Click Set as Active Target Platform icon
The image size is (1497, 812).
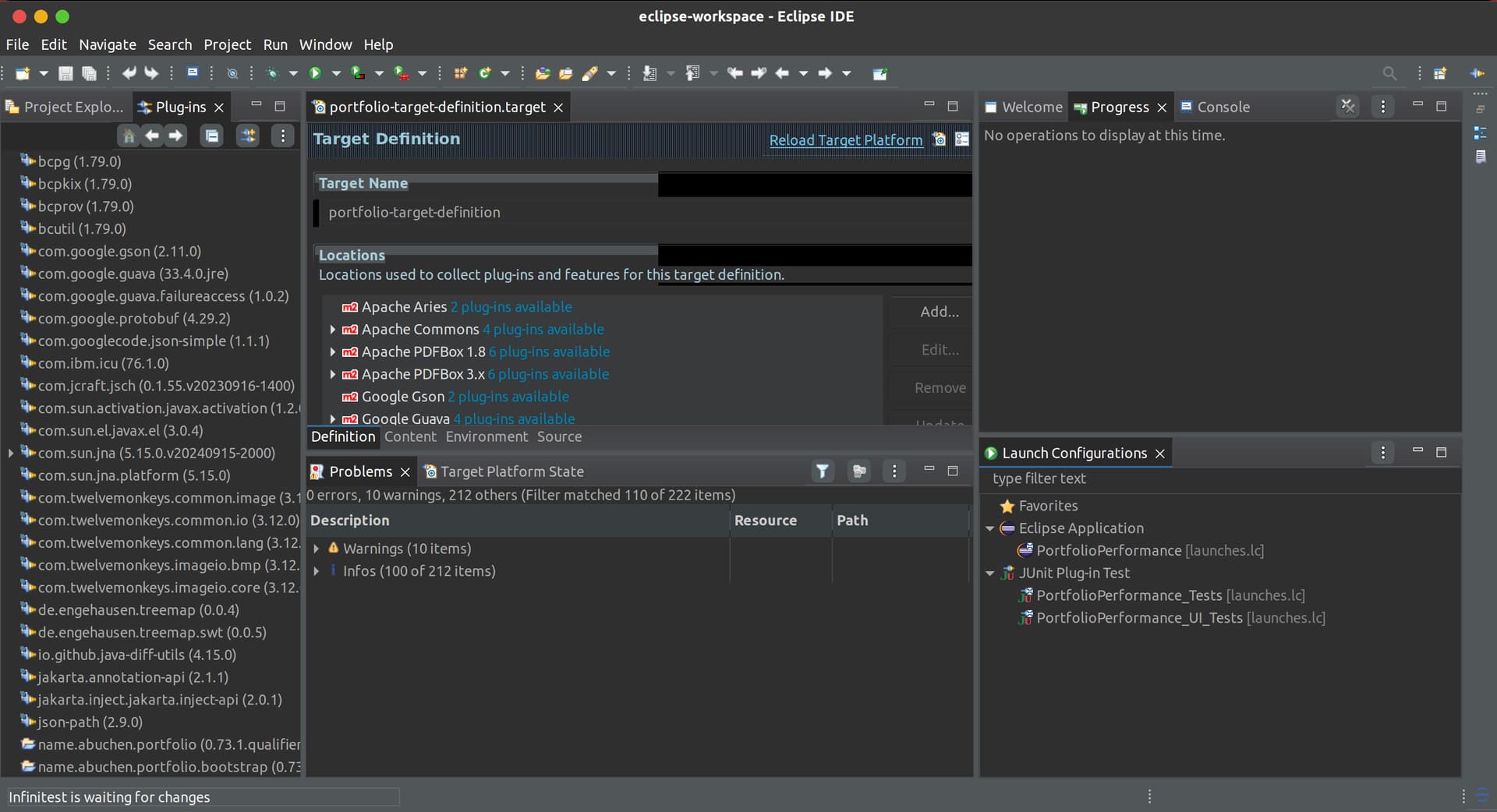tap(940, 139)
